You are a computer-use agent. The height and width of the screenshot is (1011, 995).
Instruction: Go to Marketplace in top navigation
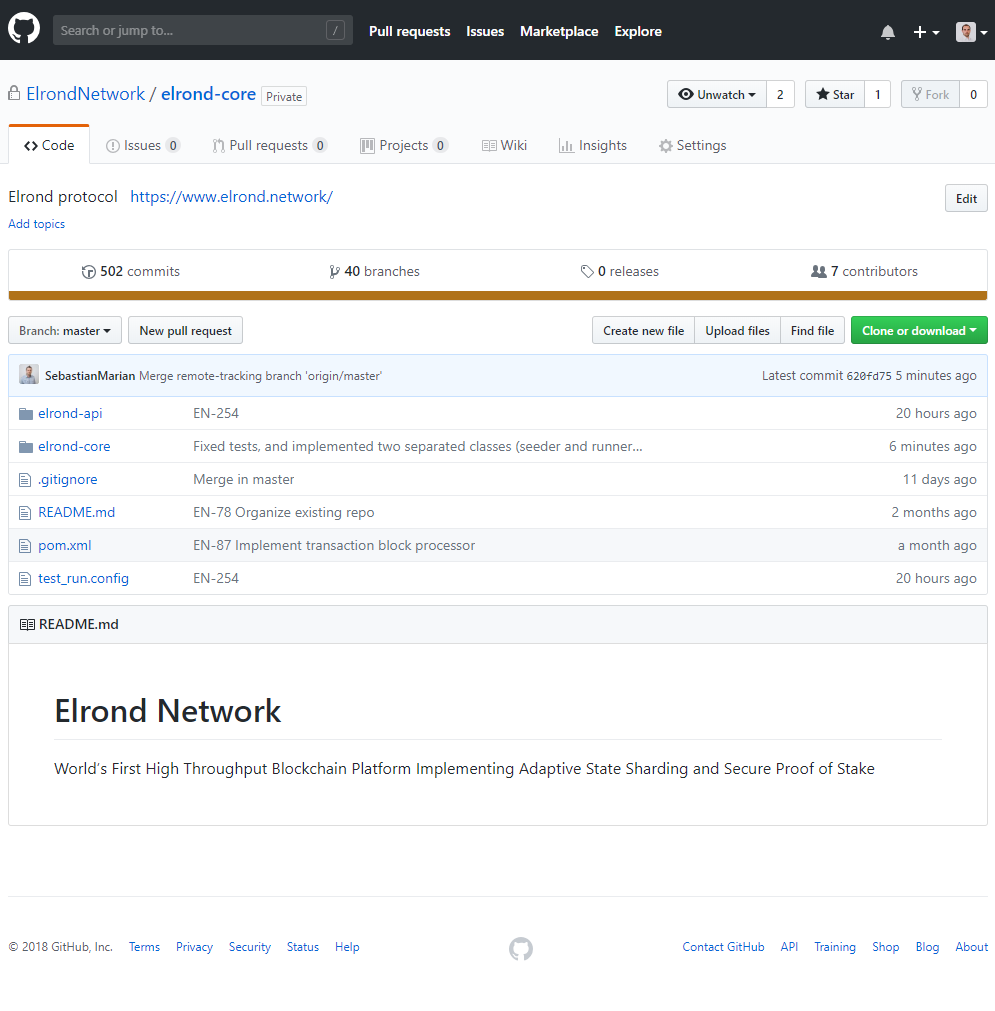pos(559,31)
